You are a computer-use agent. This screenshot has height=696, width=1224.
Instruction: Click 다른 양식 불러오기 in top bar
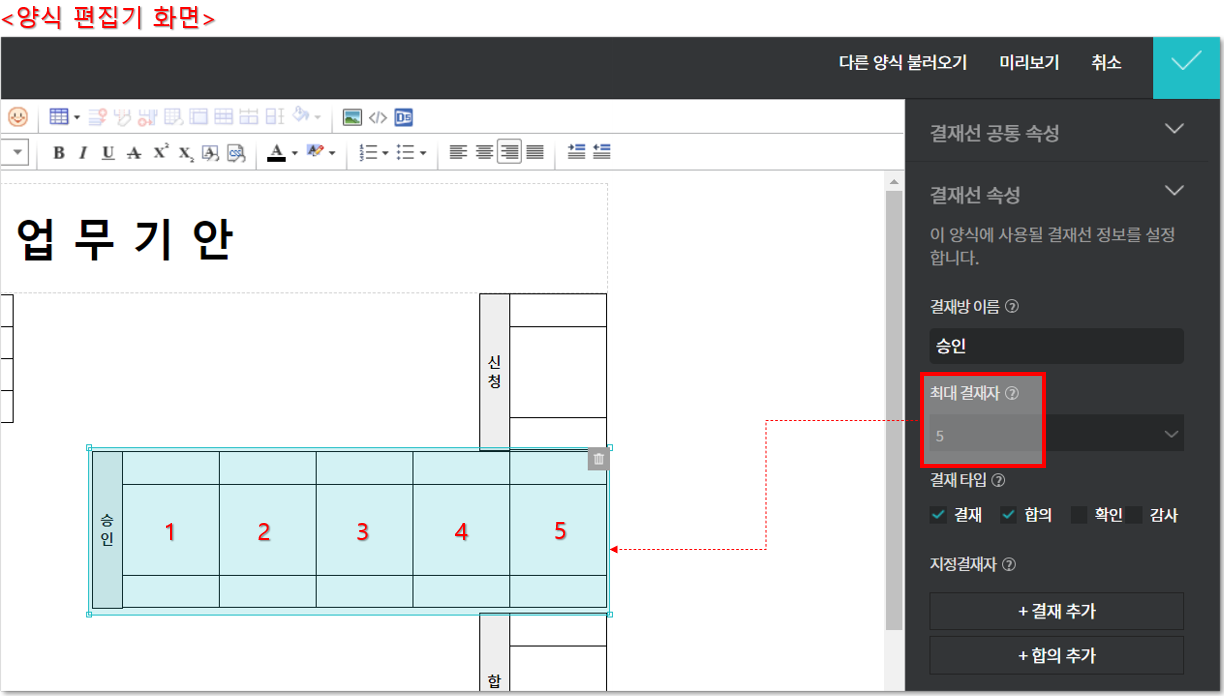click(902, 62)
